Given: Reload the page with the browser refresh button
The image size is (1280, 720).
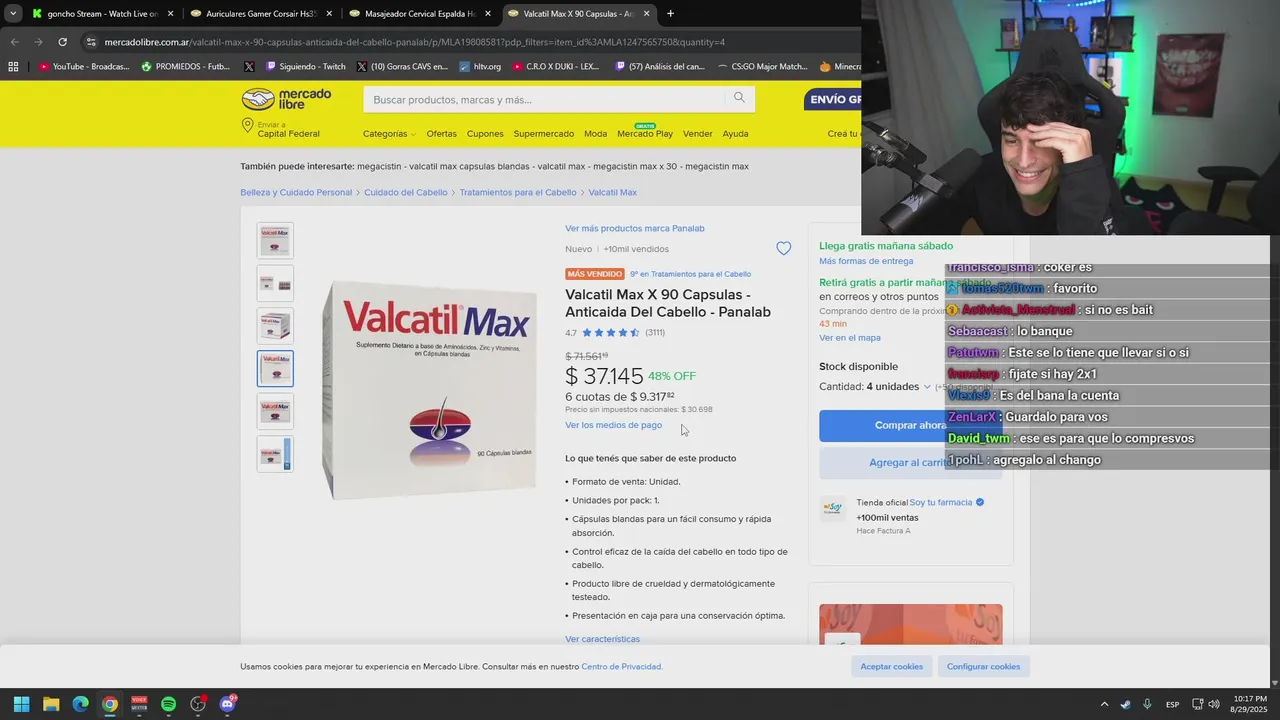Looking at the screenshot, I should click(62, 42).
